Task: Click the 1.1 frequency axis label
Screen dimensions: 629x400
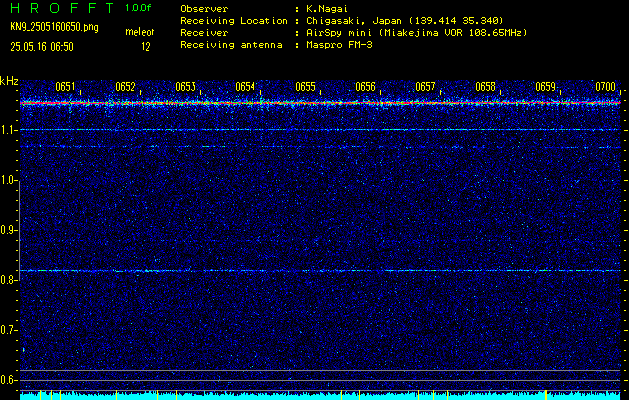Action: pyautogui.click(x=8, y=130)
